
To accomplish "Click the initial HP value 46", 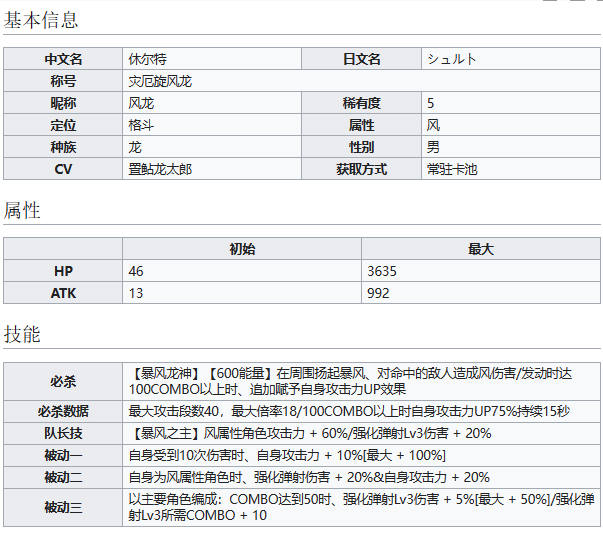I will coord(136,271).
